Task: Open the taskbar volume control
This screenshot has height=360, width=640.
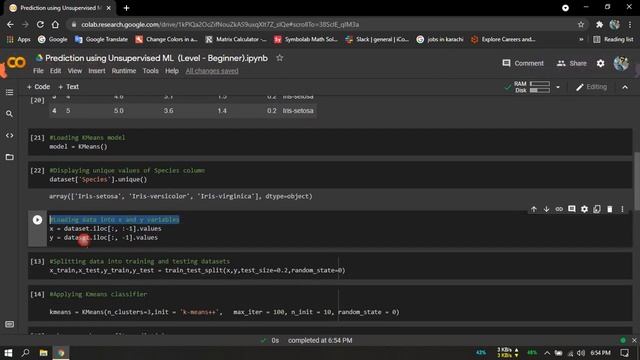Action: [581, 353]
